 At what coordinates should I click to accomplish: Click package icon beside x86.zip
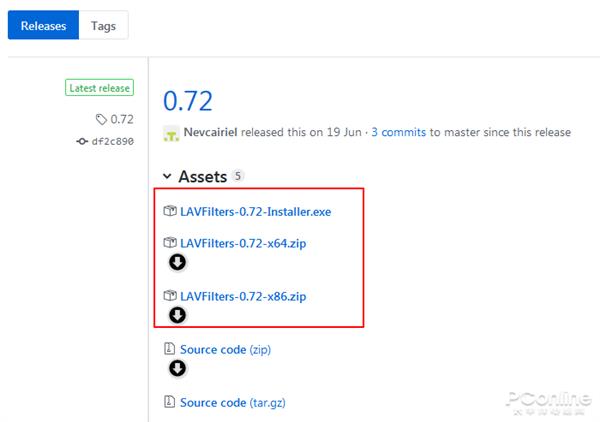pos(170,296)
